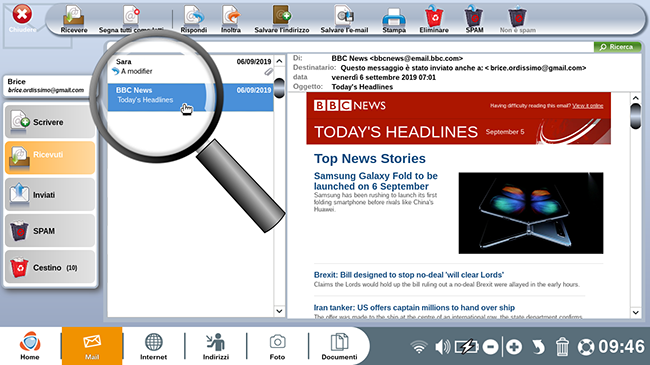
Task: Click the lifebuoy help icon
Action: coord(586,347)
